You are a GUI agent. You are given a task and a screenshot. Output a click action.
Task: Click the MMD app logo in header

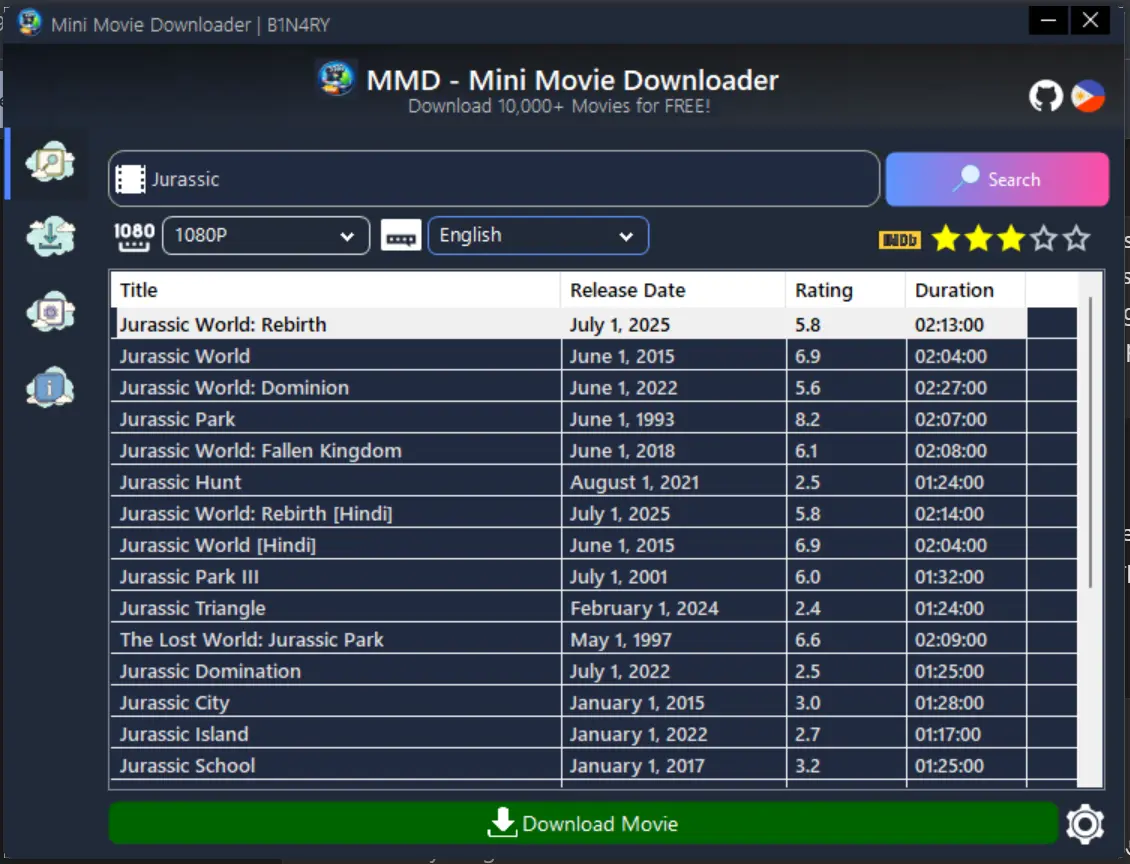336,79
